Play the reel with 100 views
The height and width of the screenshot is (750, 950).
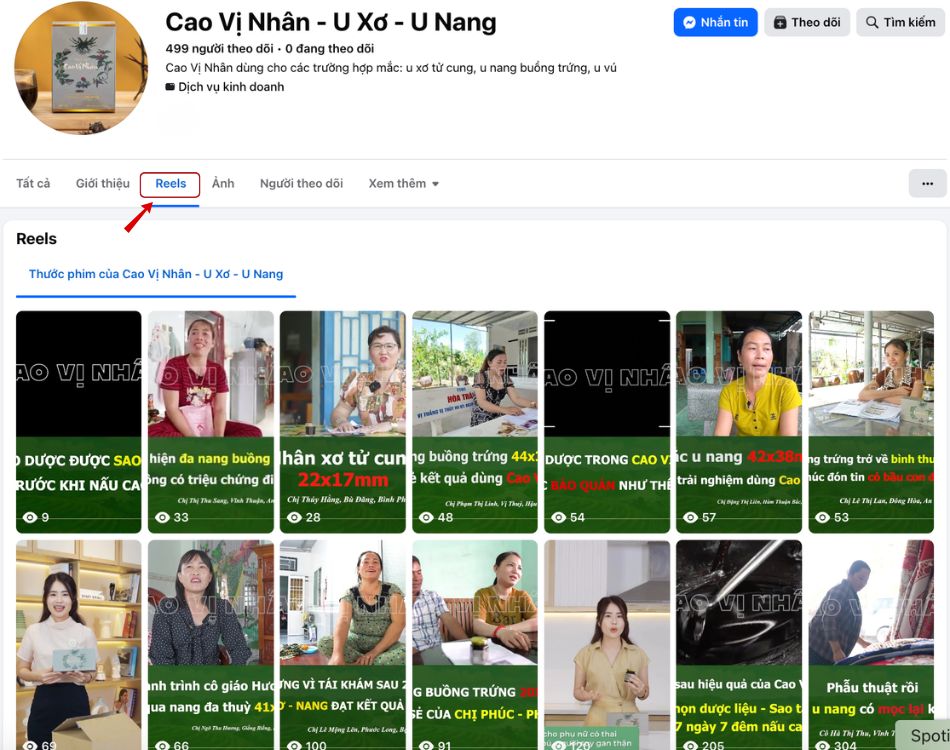pyautogui.click(x=343, y=645)
